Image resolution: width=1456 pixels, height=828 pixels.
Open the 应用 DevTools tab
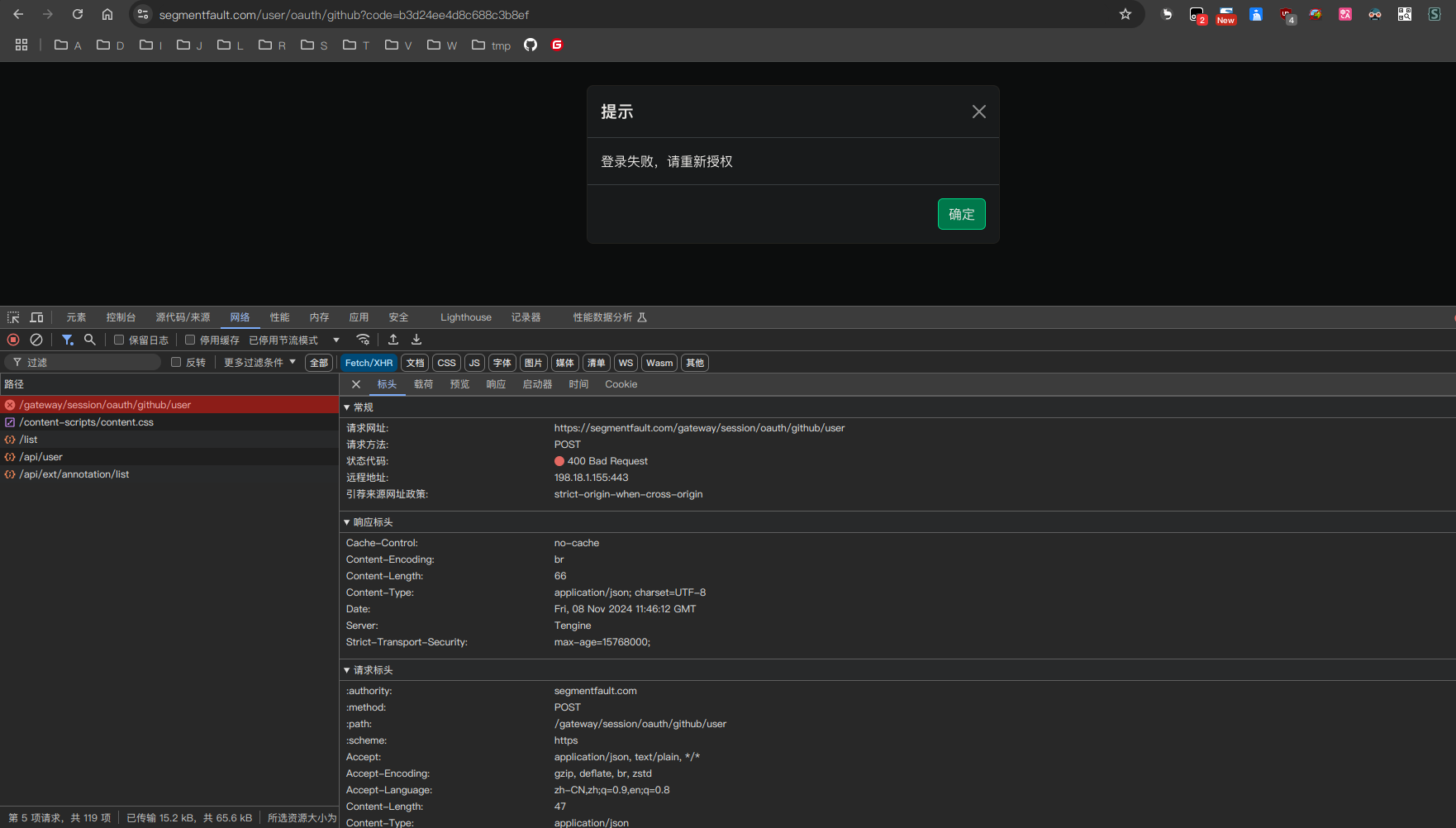[359, 317]
